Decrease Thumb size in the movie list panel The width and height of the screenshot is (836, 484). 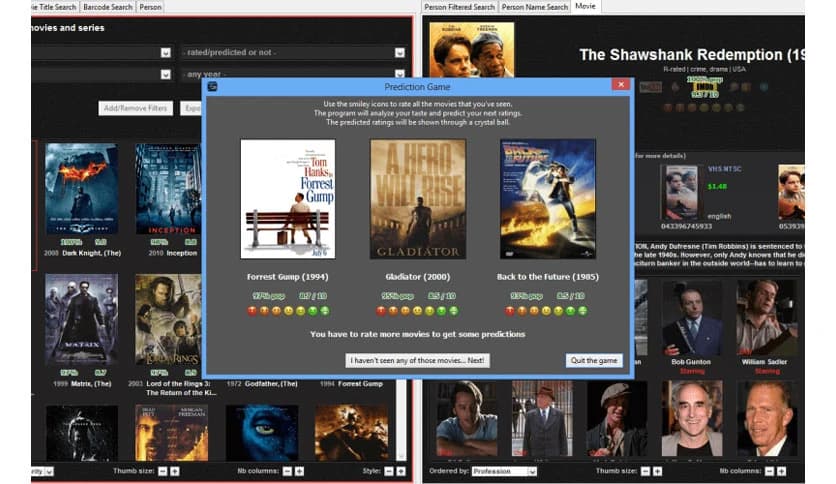(x=163, y=471)
